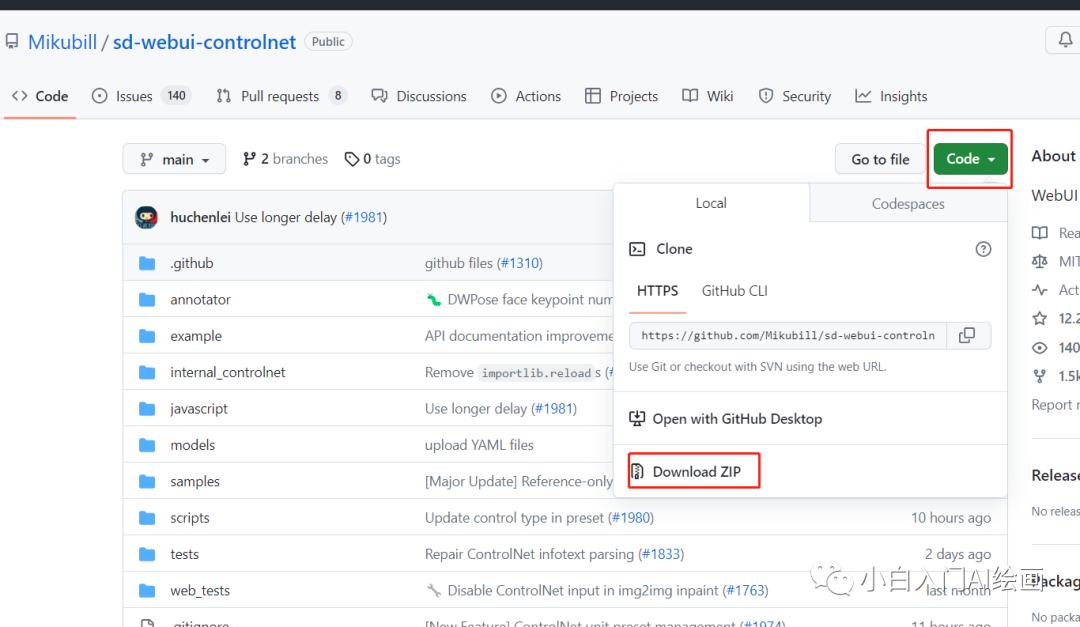Click the samples folder icon

click(147, 482)
